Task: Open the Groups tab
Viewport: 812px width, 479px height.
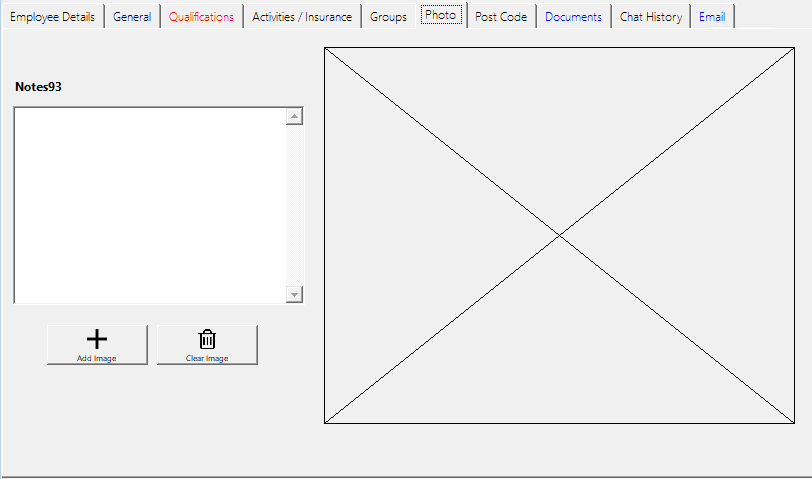Action: 388,17
